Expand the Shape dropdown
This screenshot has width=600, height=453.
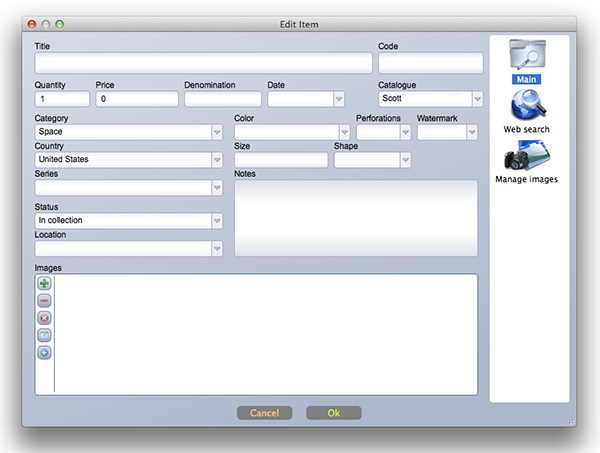click(406, 160)
